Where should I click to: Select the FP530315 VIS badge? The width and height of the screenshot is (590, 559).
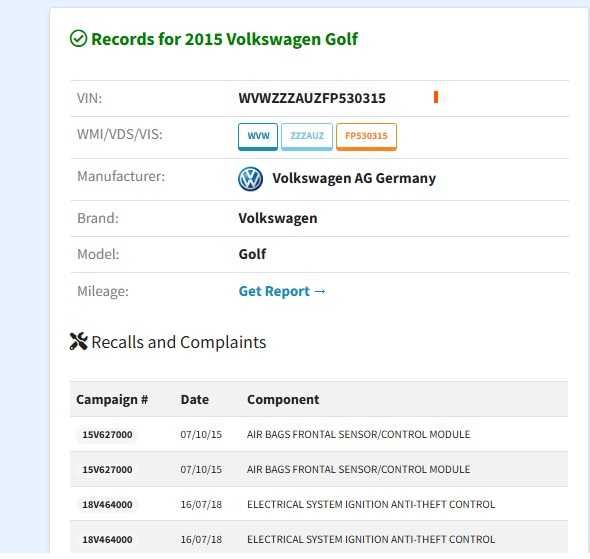click(366, 137)
